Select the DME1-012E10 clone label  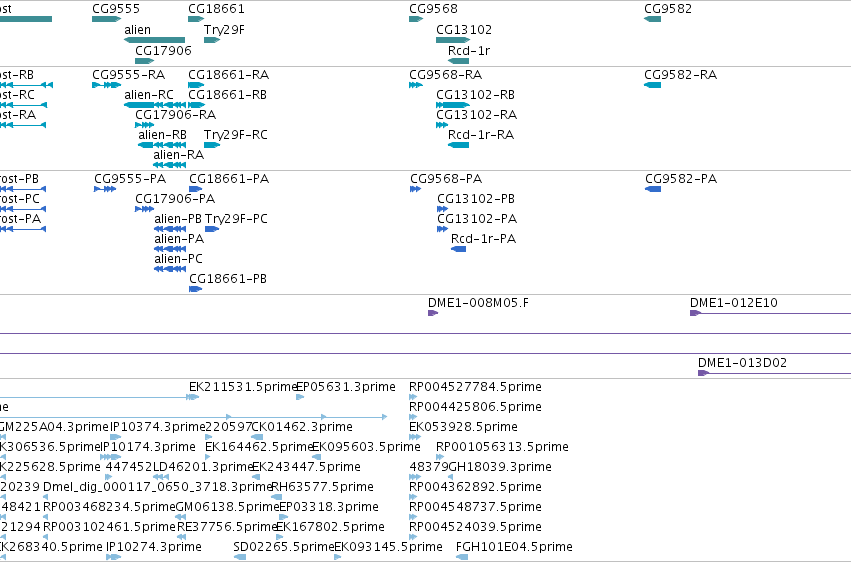coord(734,303)
